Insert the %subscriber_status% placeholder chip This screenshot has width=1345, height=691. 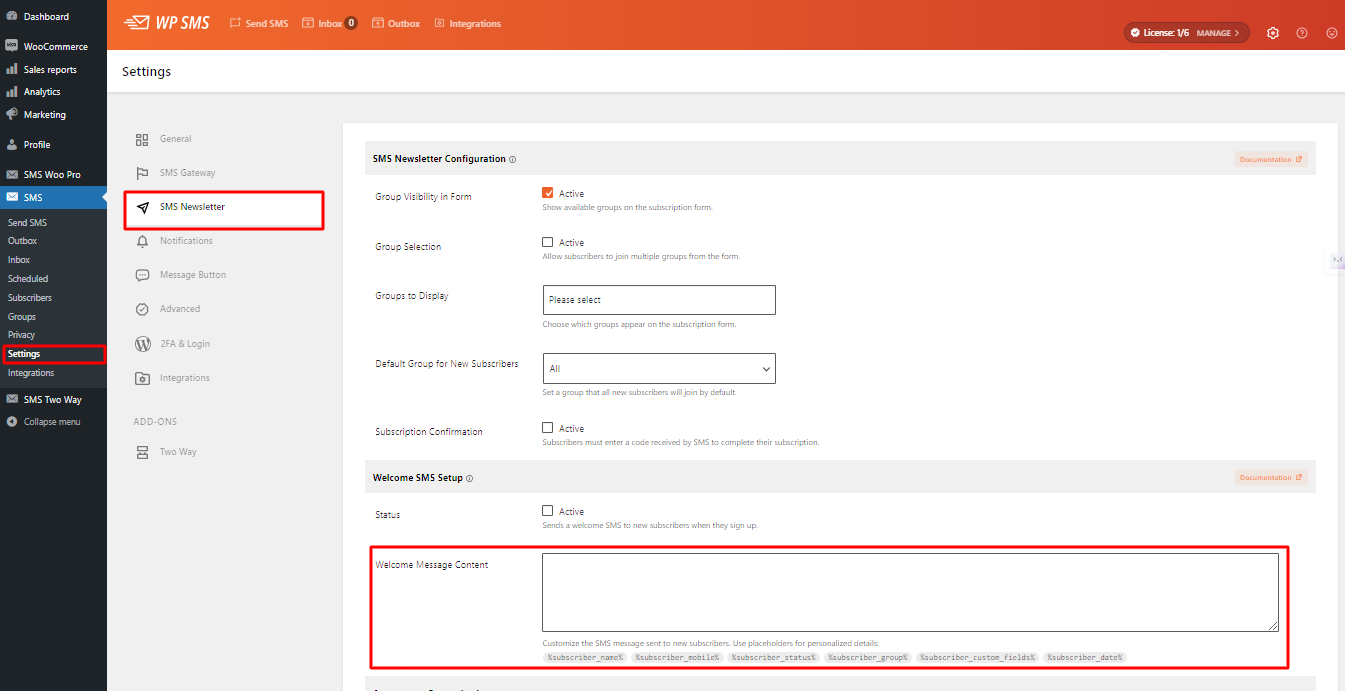tap(773, 657)
